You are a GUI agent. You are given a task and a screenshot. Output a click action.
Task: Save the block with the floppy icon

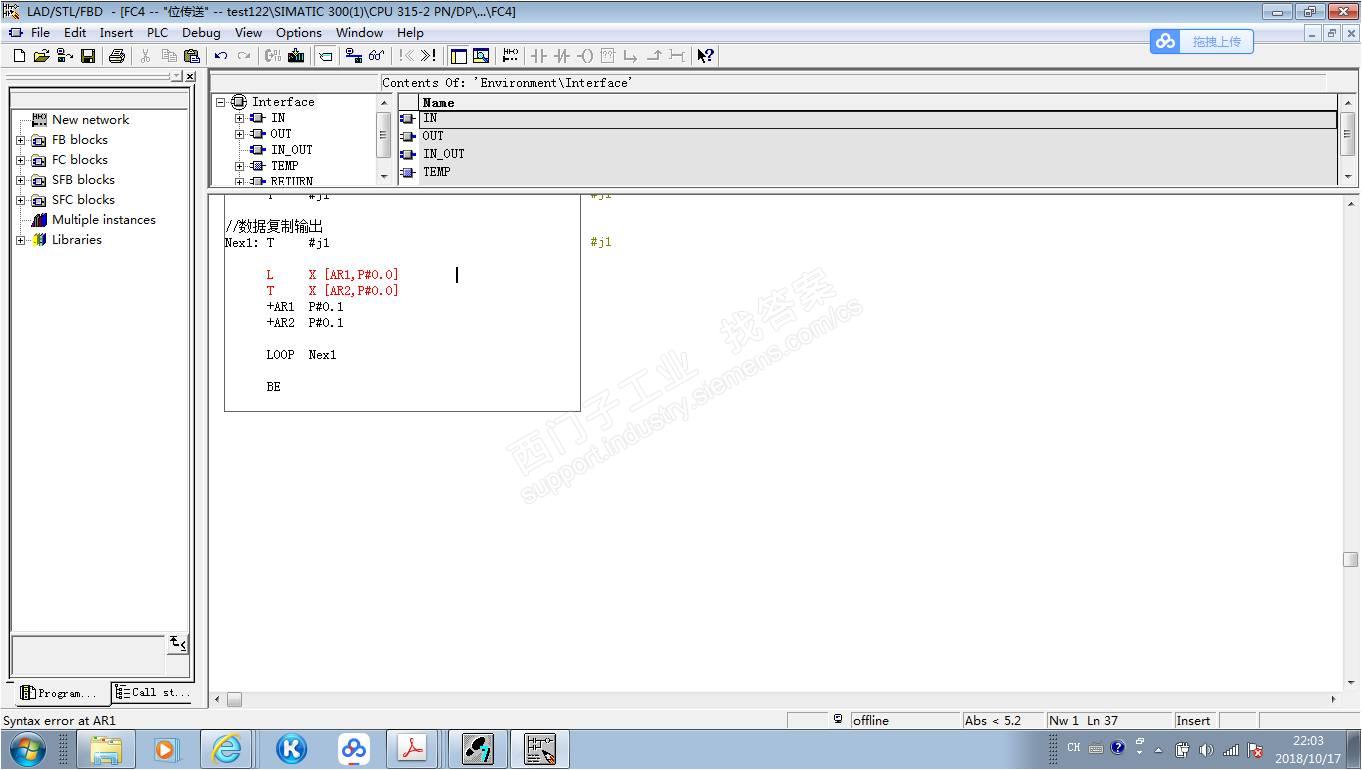point(88,56)
